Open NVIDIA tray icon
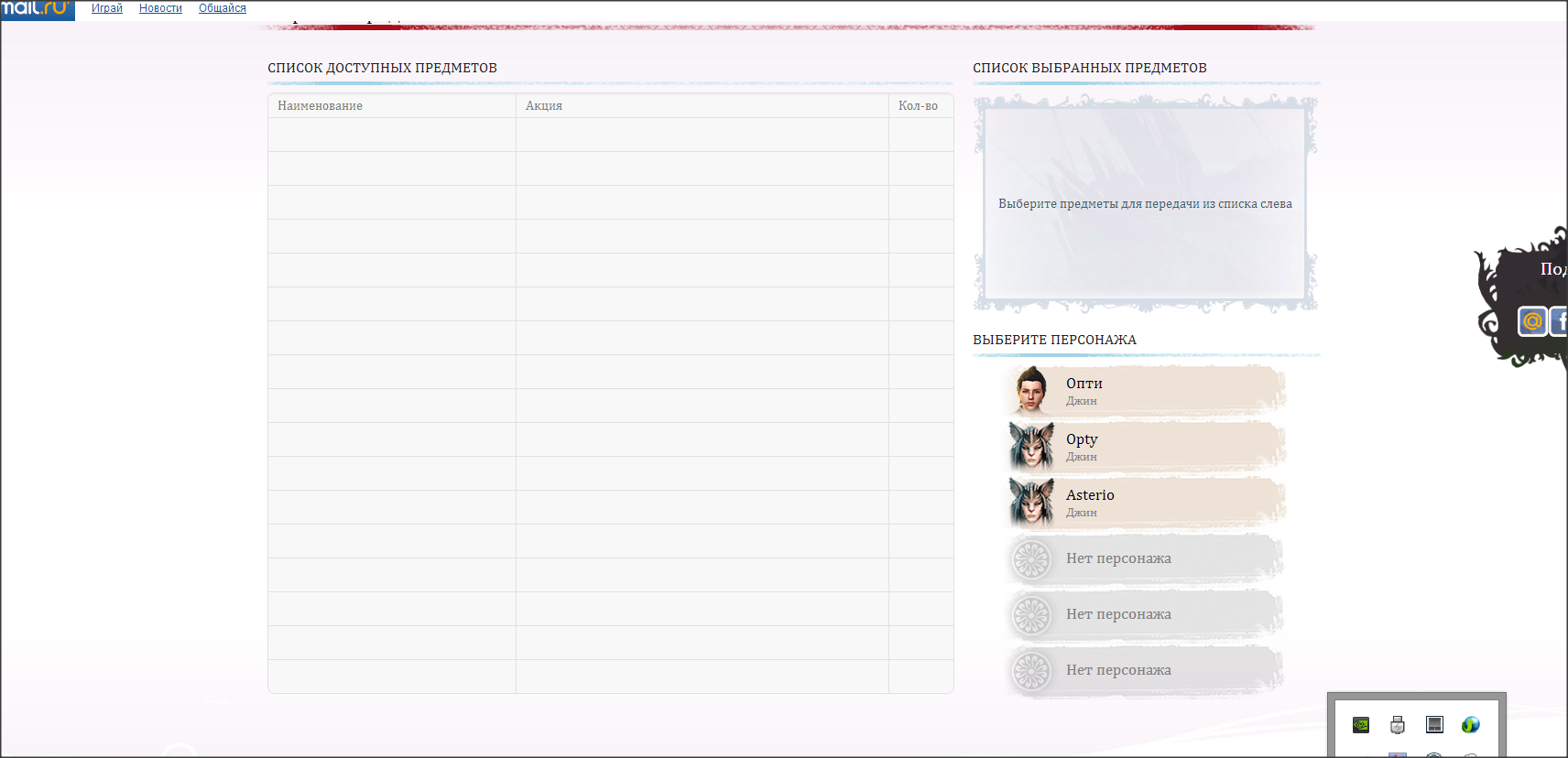 [1361, 725]
